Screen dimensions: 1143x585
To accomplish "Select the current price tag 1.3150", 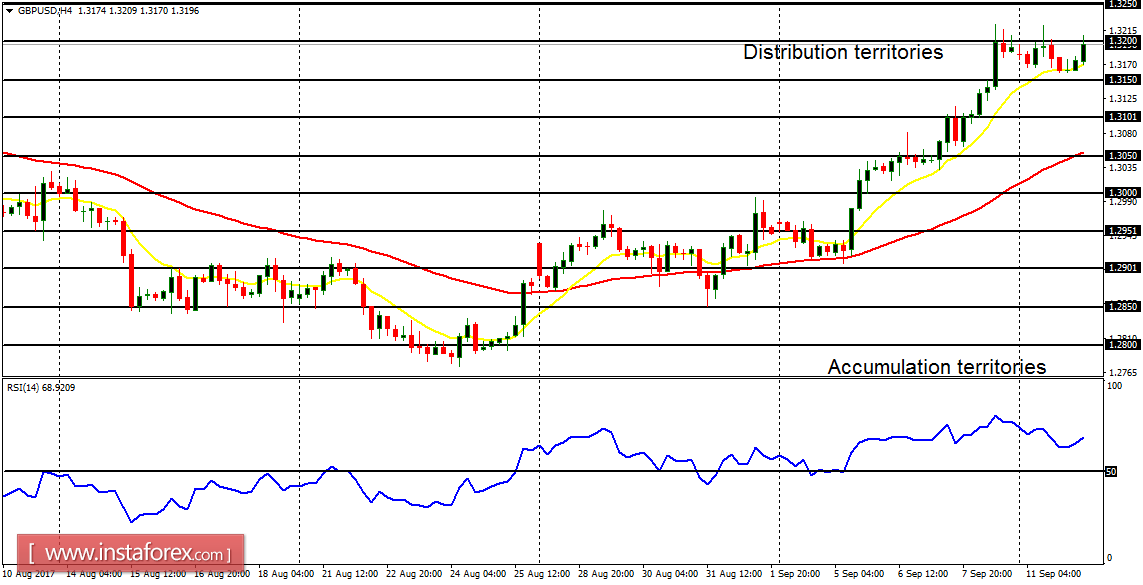I will 1125,77.
